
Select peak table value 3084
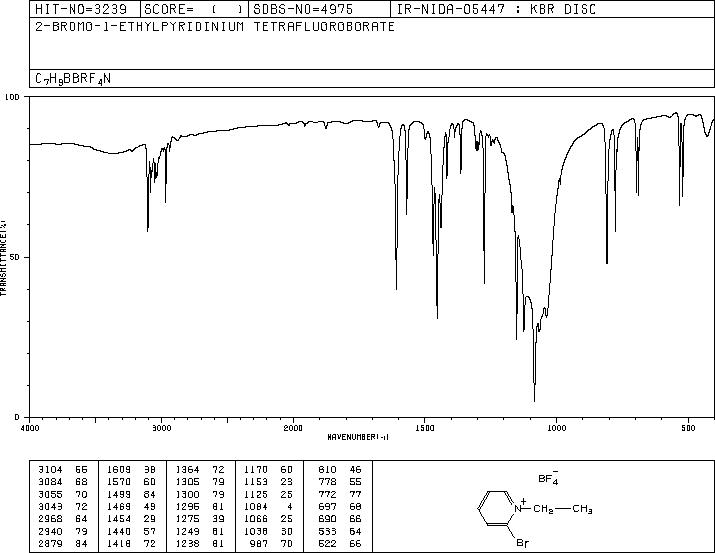click(x=51, y=482)
